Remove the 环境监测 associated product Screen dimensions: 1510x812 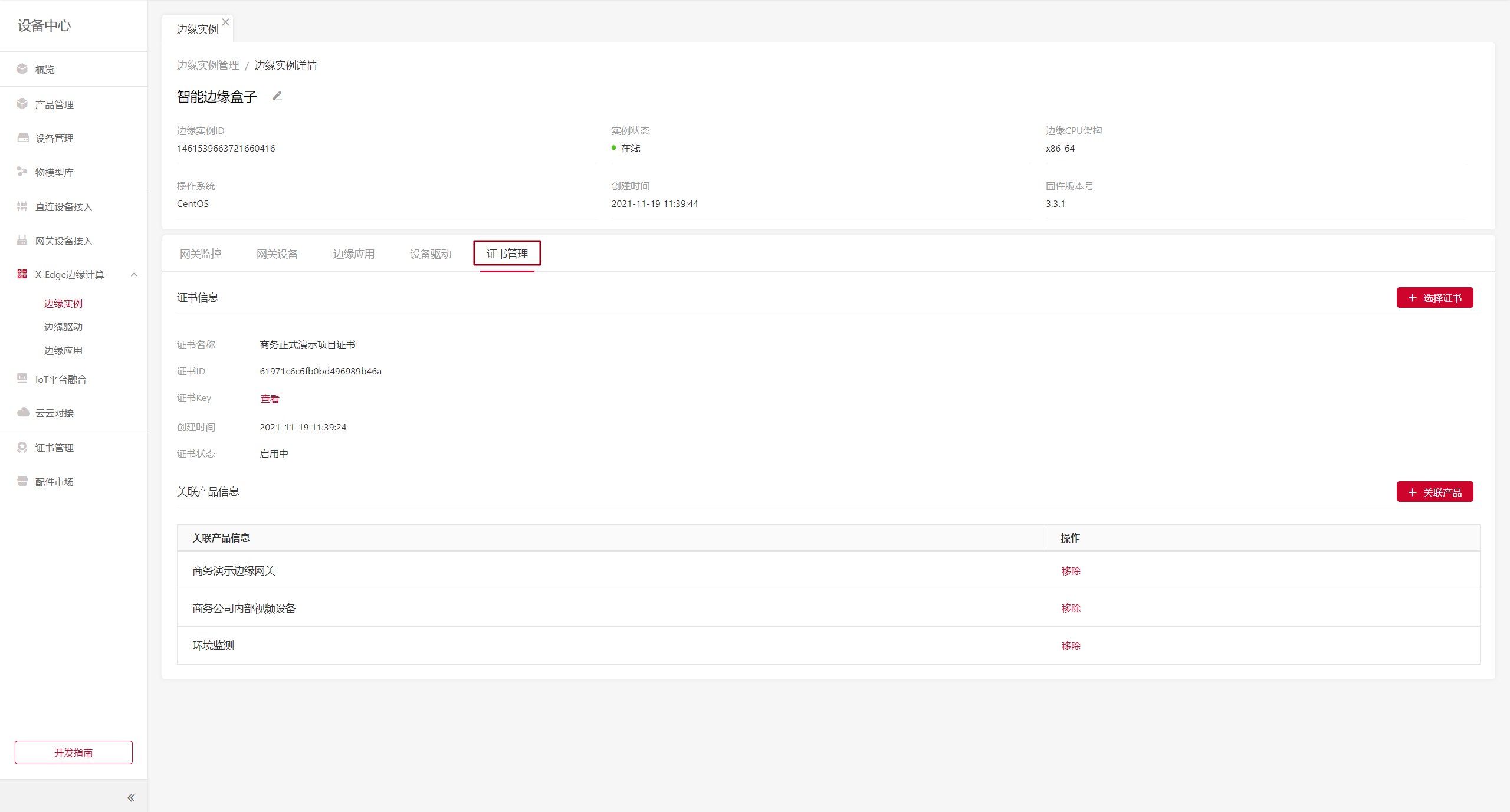point(1071,646)
